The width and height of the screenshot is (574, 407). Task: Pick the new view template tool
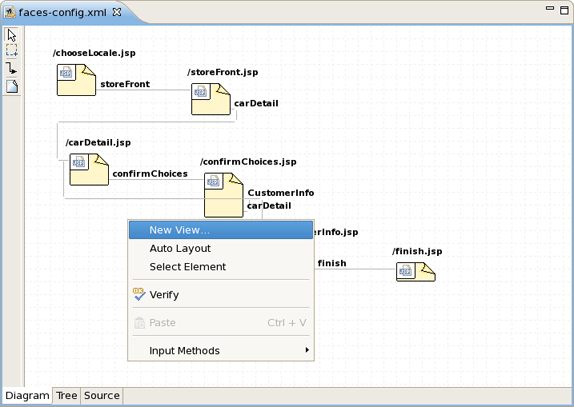[12, 87]
